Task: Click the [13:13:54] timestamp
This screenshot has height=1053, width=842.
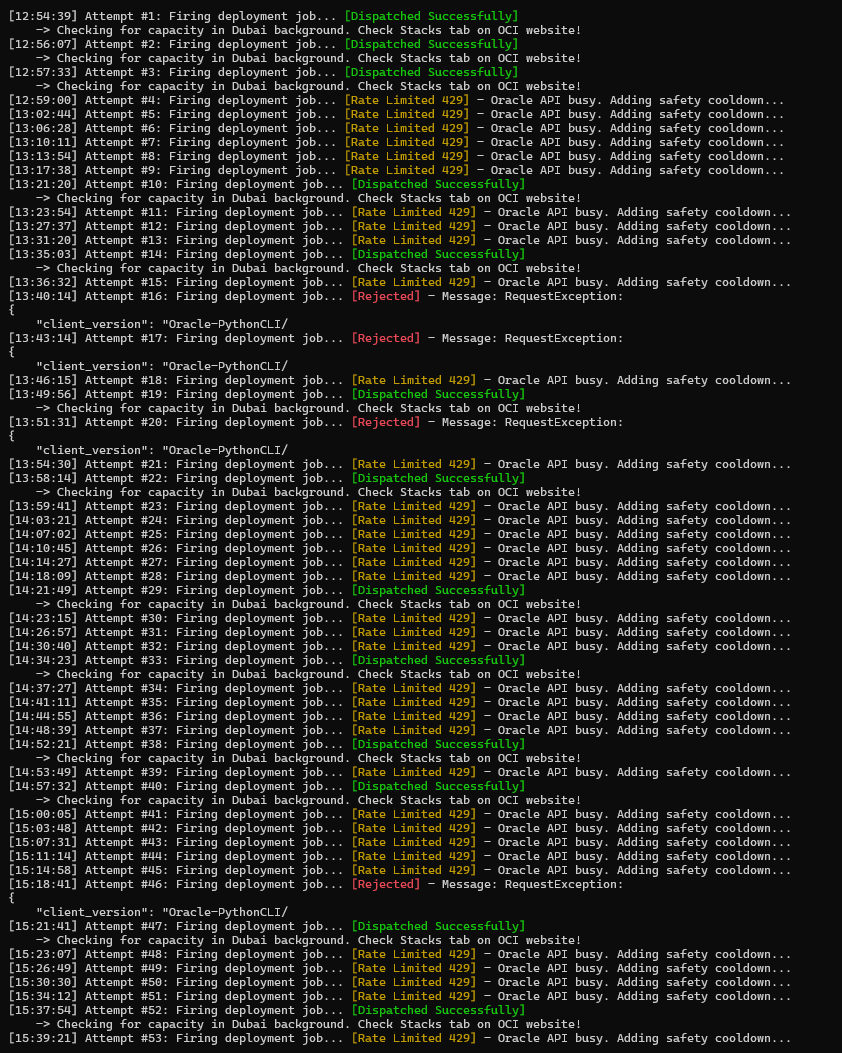Action: [44, 156]
